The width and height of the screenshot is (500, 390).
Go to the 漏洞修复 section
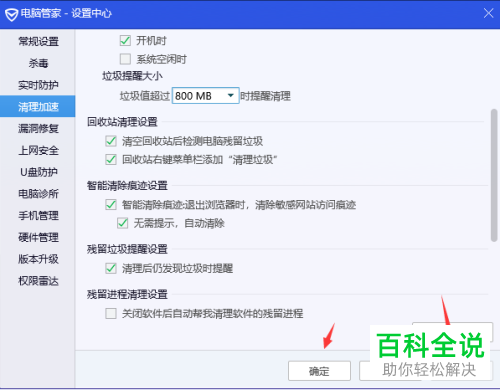coord(38,128)
